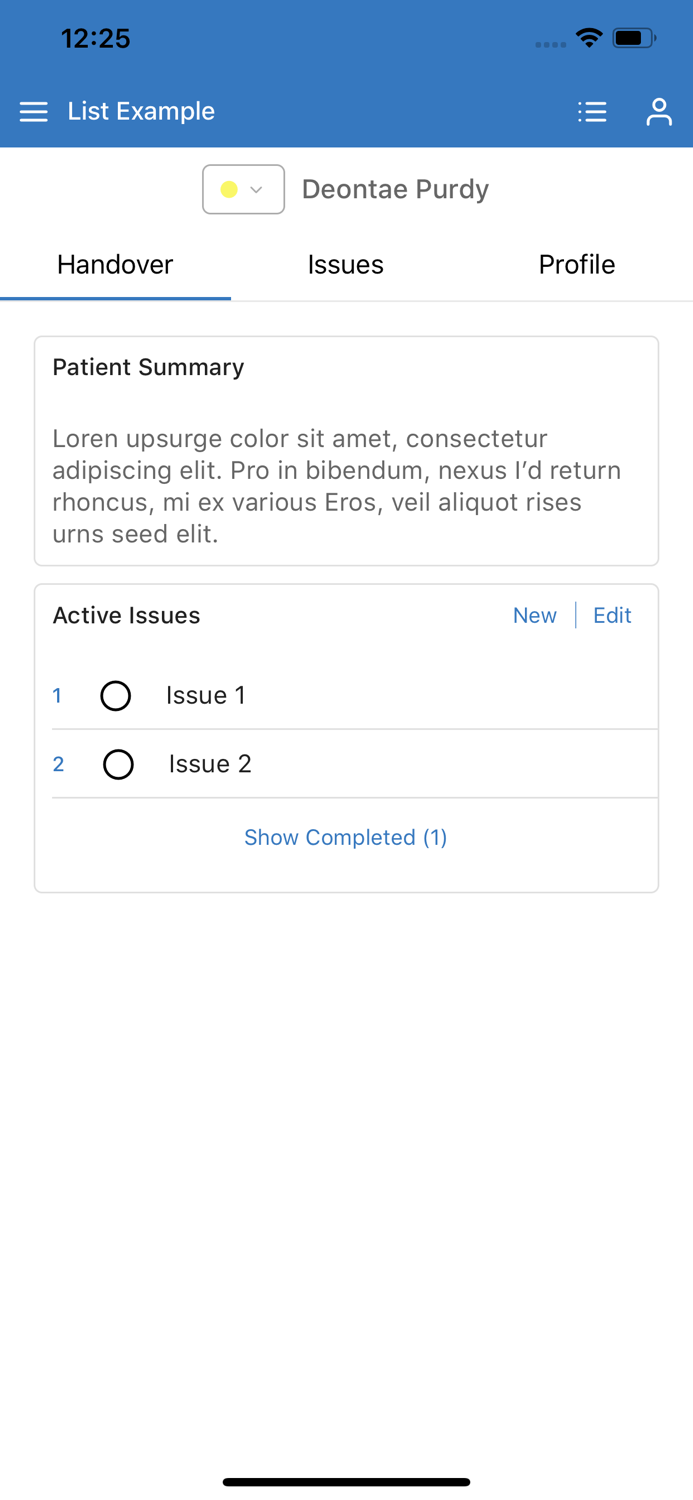Edit the Active Issues list
The image size is (693, 1500).
[612, 616]
